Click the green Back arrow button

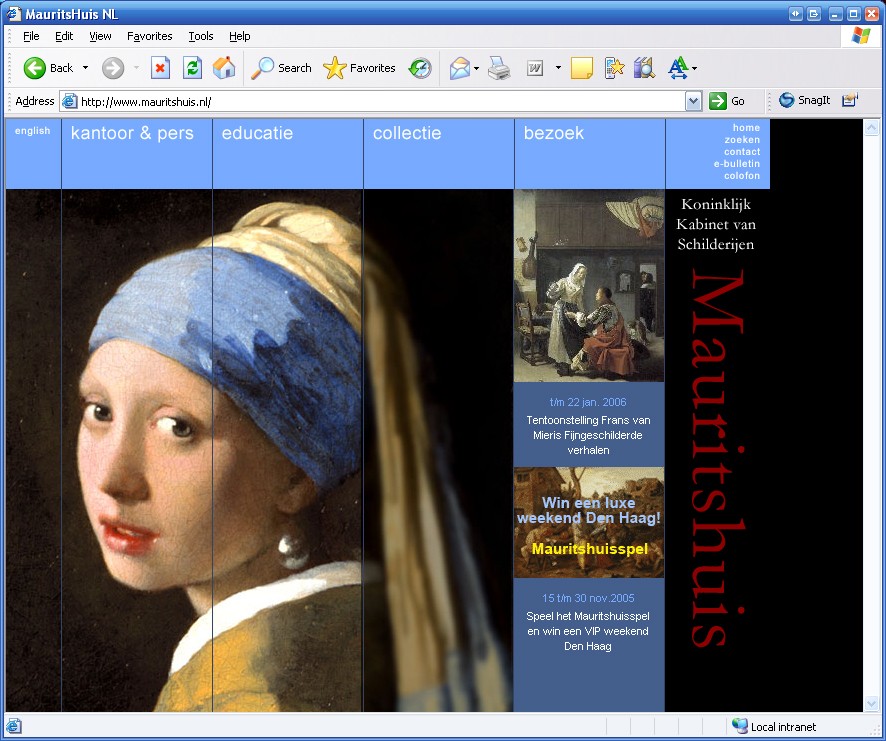34,68
